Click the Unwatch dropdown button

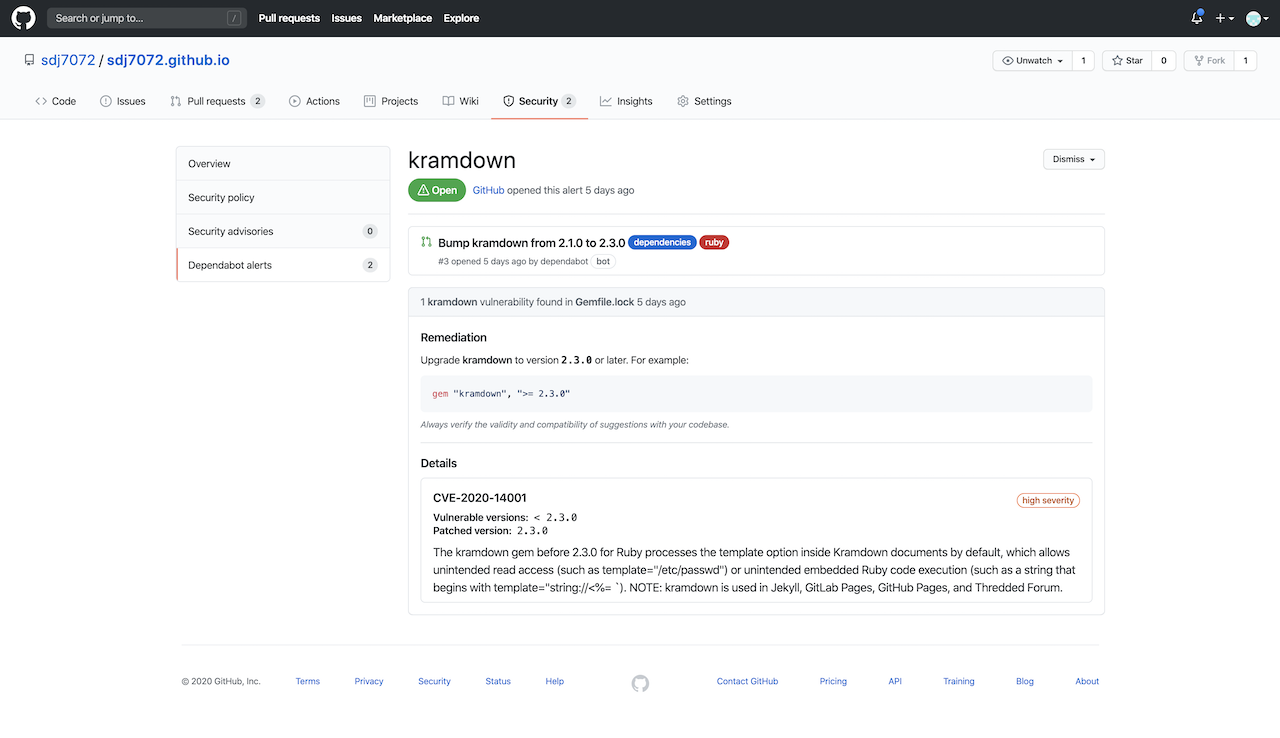tap(1032, 61)
